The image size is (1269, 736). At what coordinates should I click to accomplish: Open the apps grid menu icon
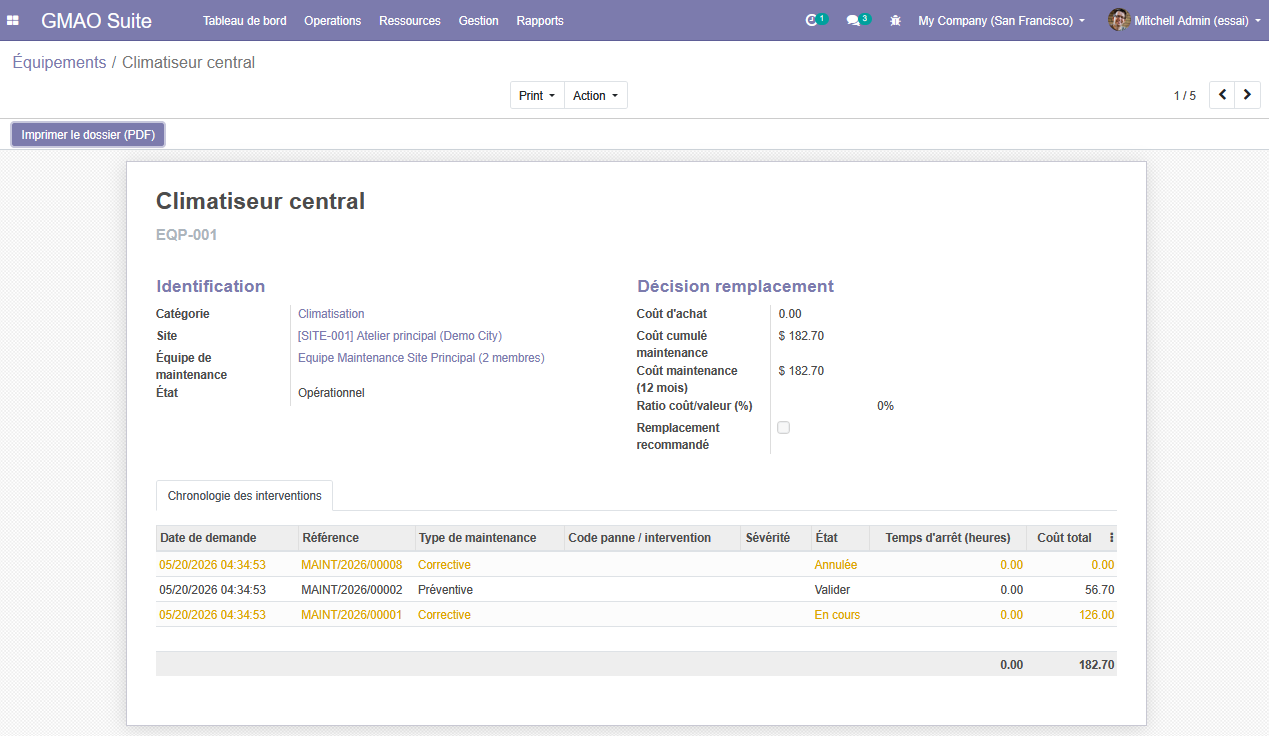13,20
